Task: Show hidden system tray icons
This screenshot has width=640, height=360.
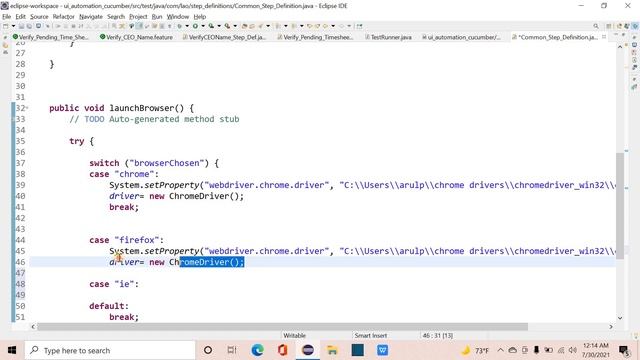Action: (500, 350)
